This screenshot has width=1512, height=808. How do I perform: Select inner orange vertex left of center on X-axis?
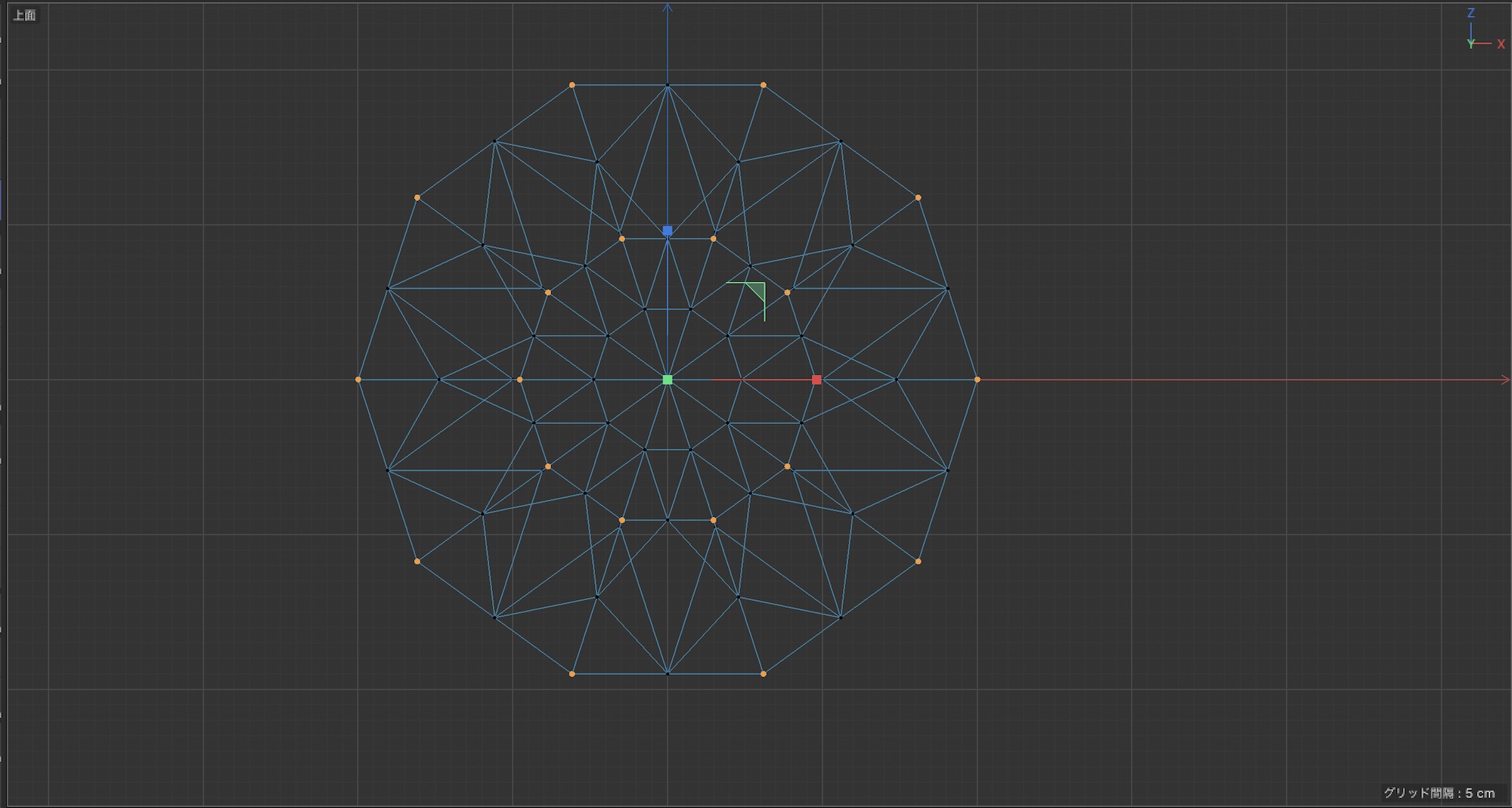click(x=519, y=379)
